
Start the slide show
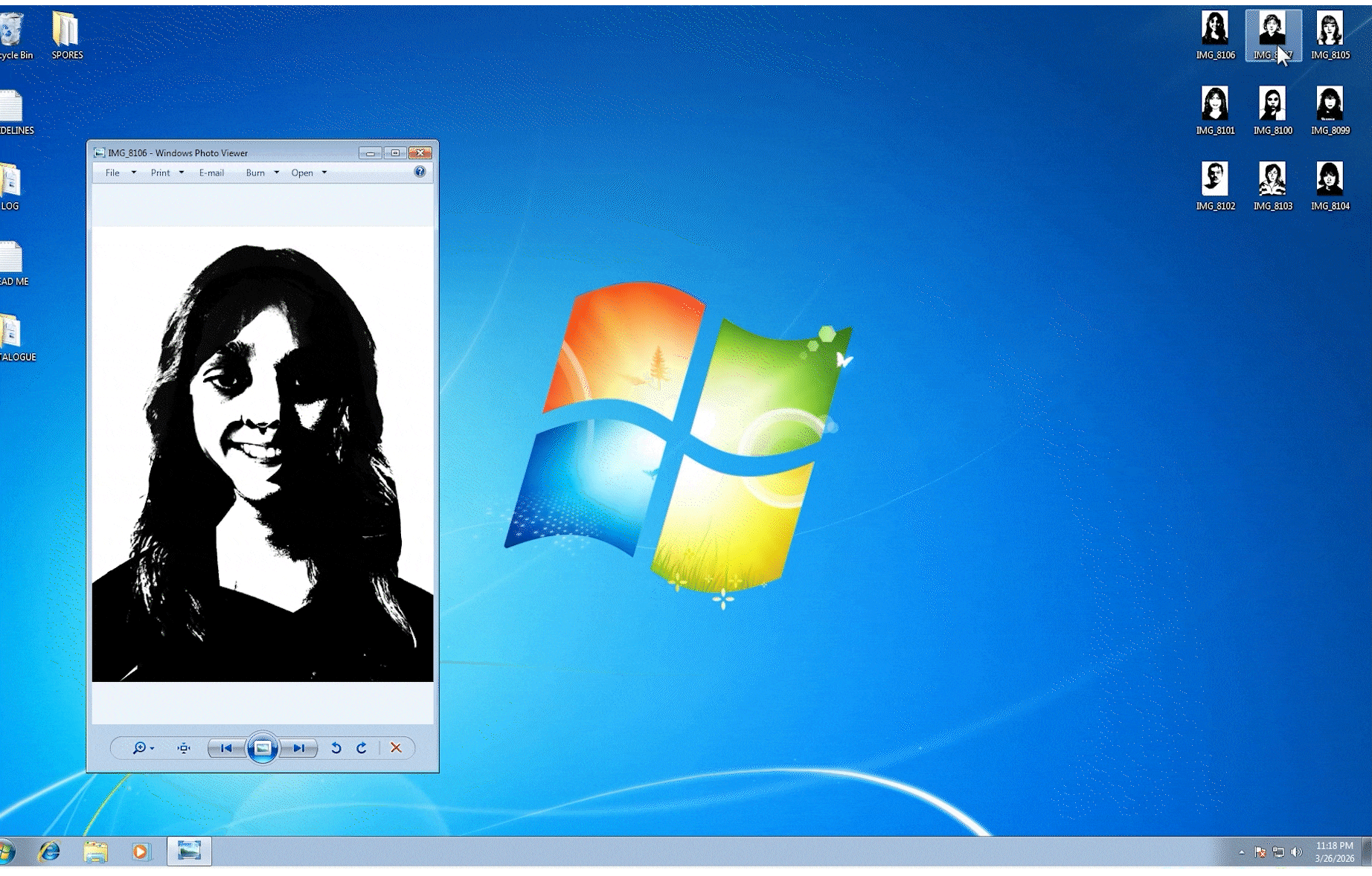tap(263, 748)
